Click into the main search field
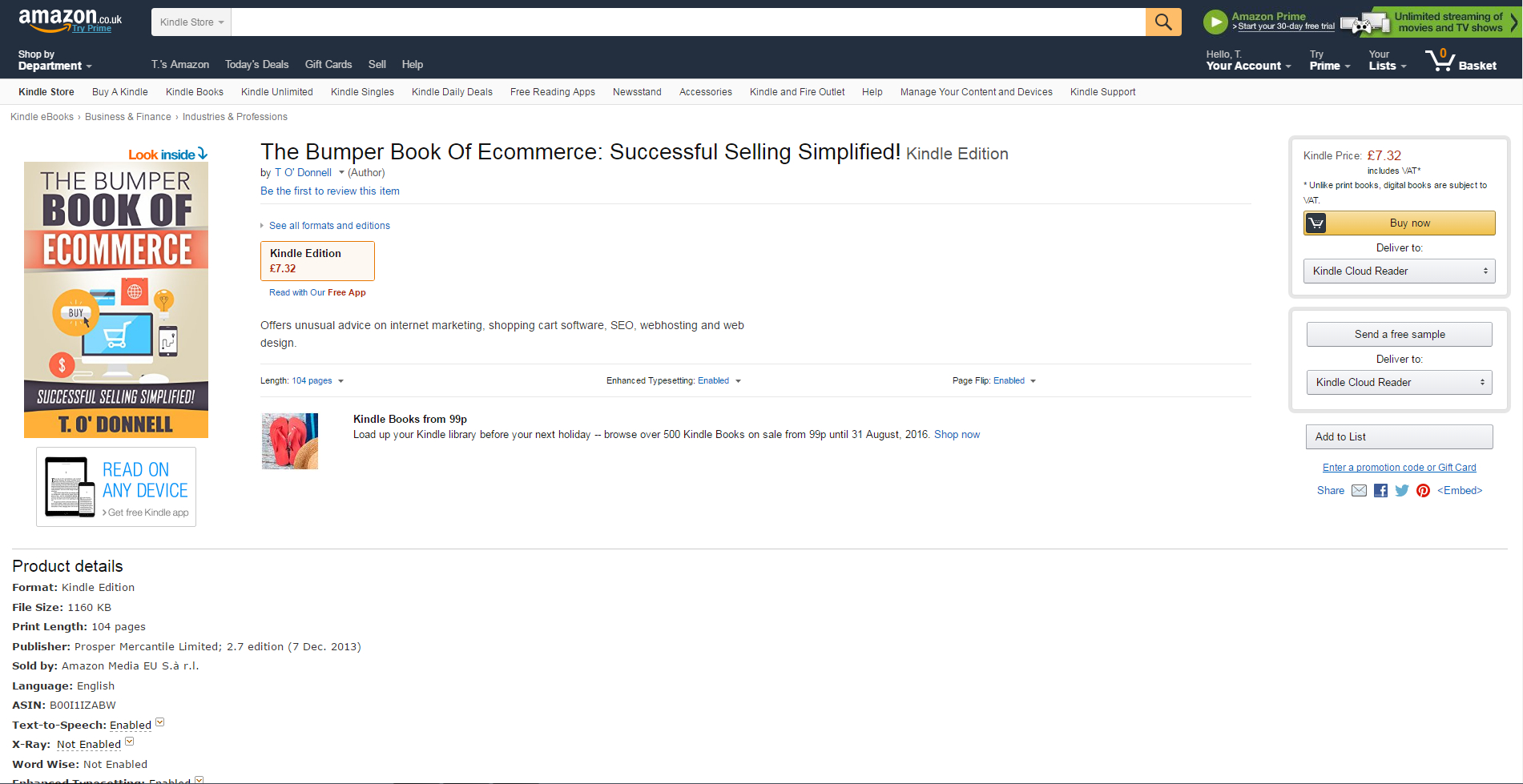Screen dimensions: 1523x784 688,22
